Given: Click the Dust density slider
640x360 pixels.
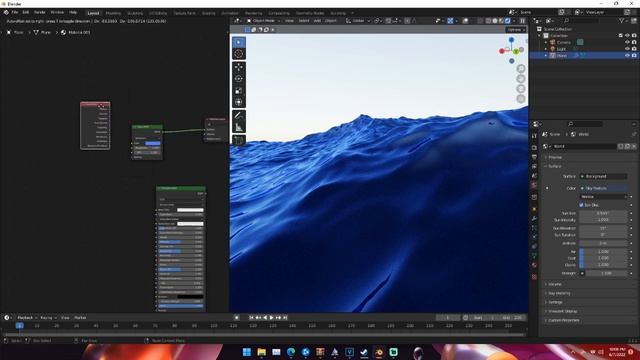Looking at the screenshot, I should (x=603, y=258).
